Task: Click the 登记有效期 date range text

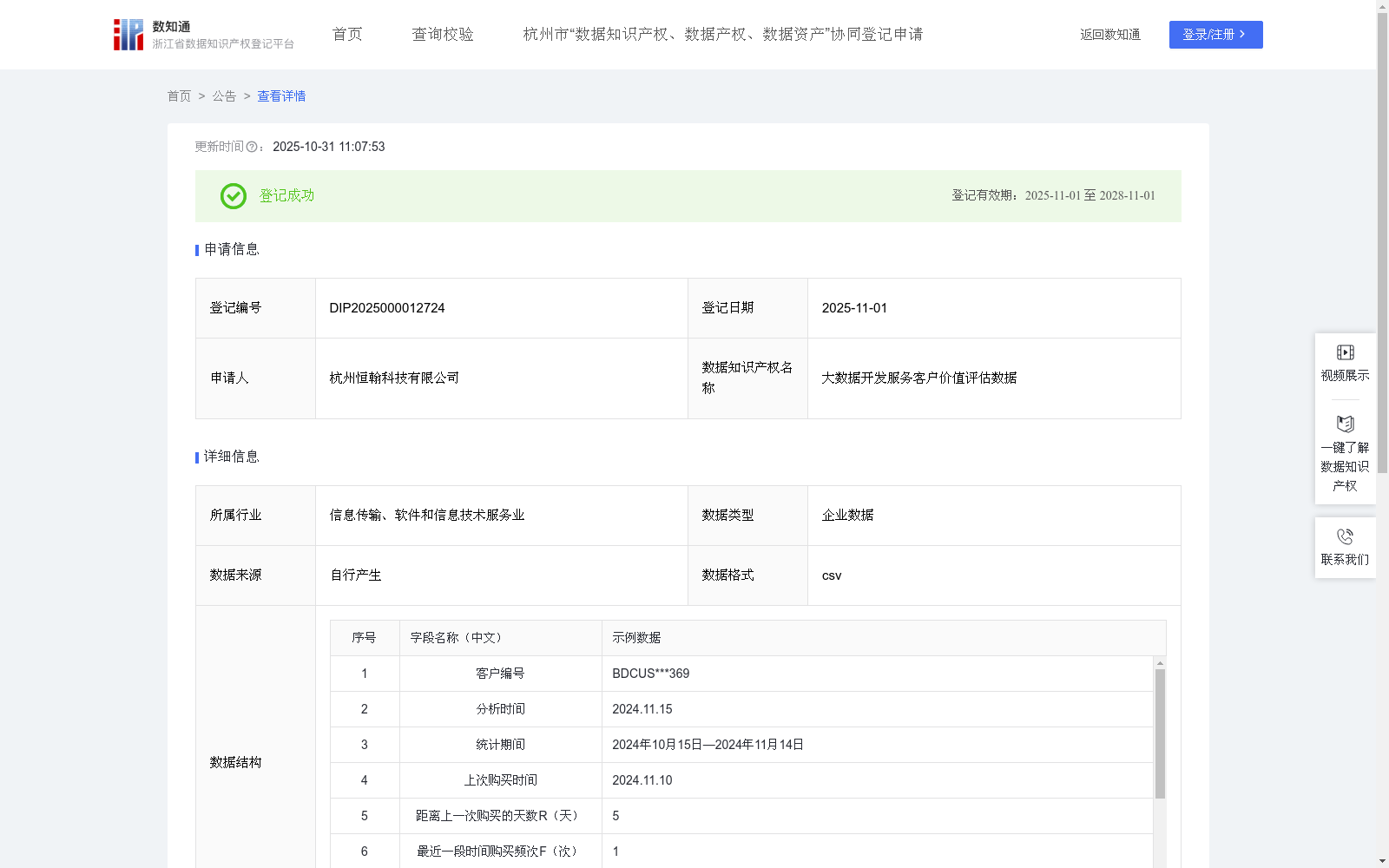Action: tap(1054, 196)
